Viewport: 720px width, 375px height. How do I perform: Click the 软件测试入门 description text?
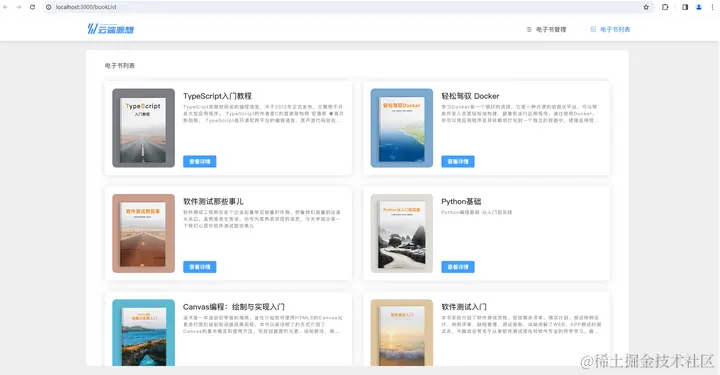(x=521, y=325)
